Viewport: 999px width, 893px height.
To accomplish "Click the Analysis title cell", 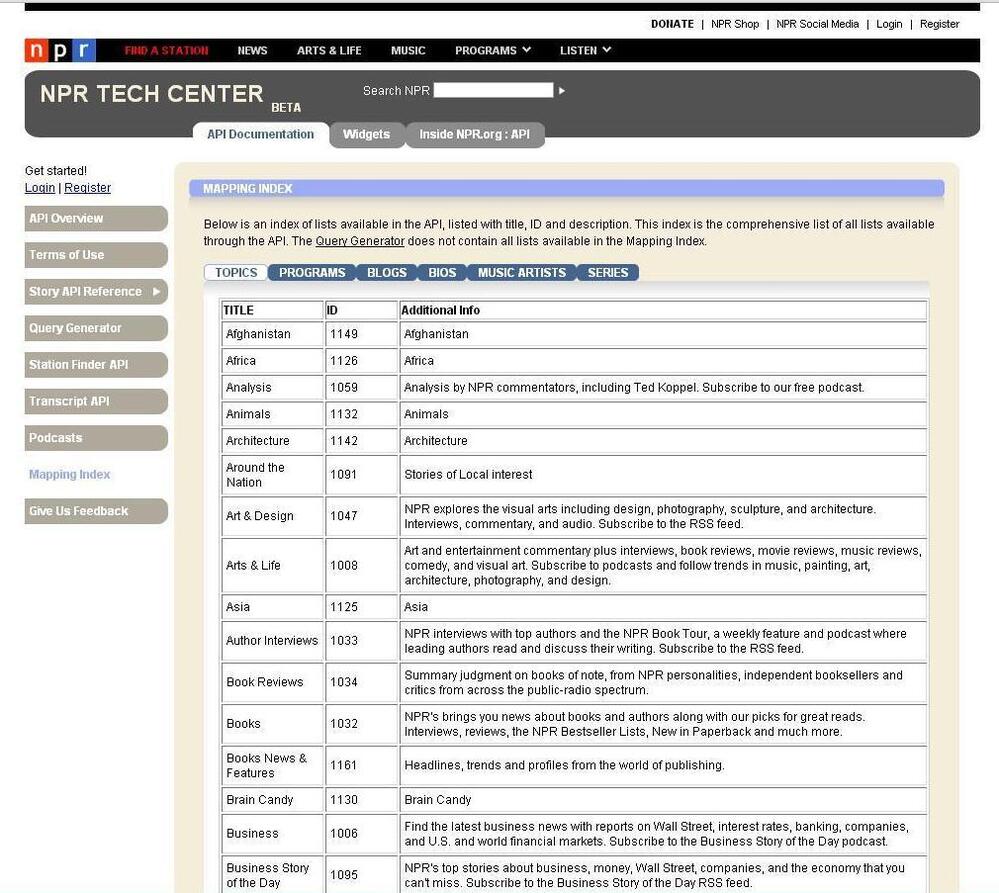I will [x=272, y=387].
